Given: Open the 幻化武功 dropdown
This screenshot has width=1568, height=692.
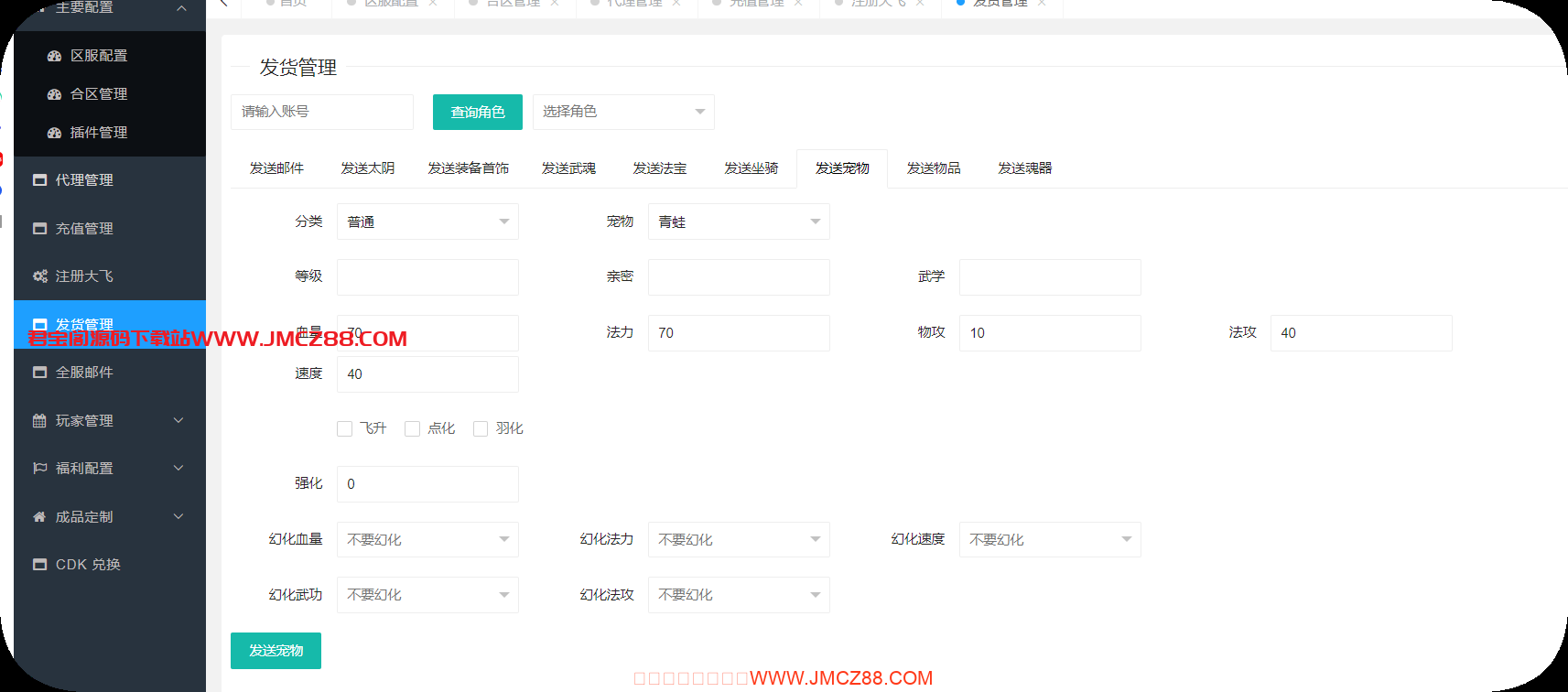Looking at the screenshot, I should point(427,595).
